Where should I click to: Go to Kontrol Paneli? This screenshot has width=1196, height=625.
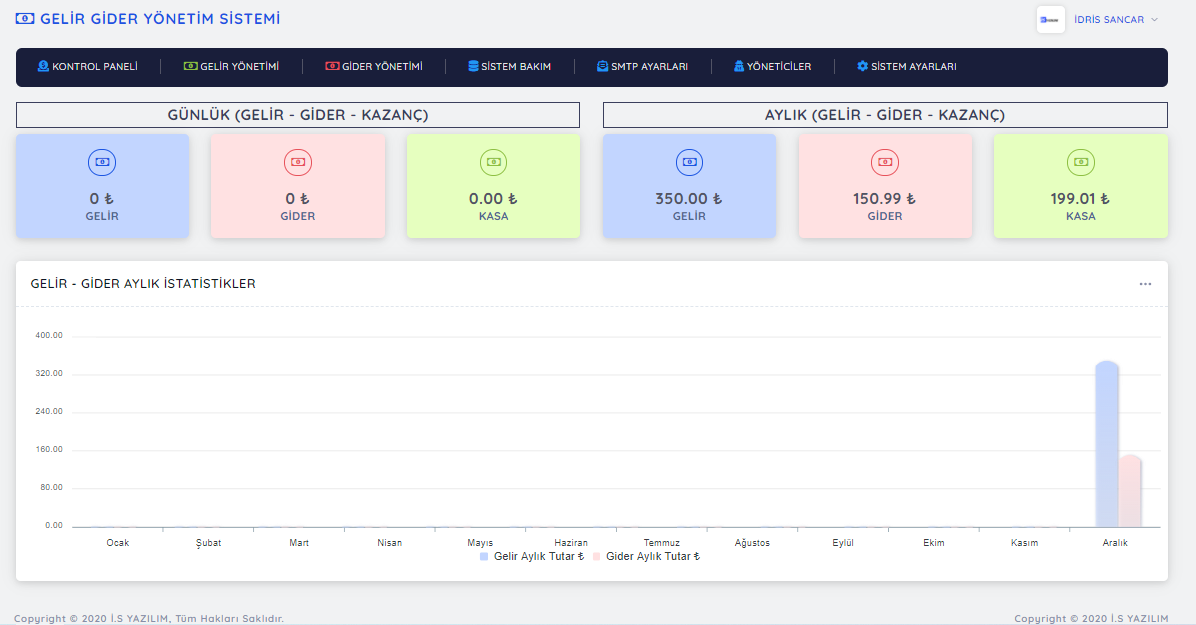pos(87,67)
